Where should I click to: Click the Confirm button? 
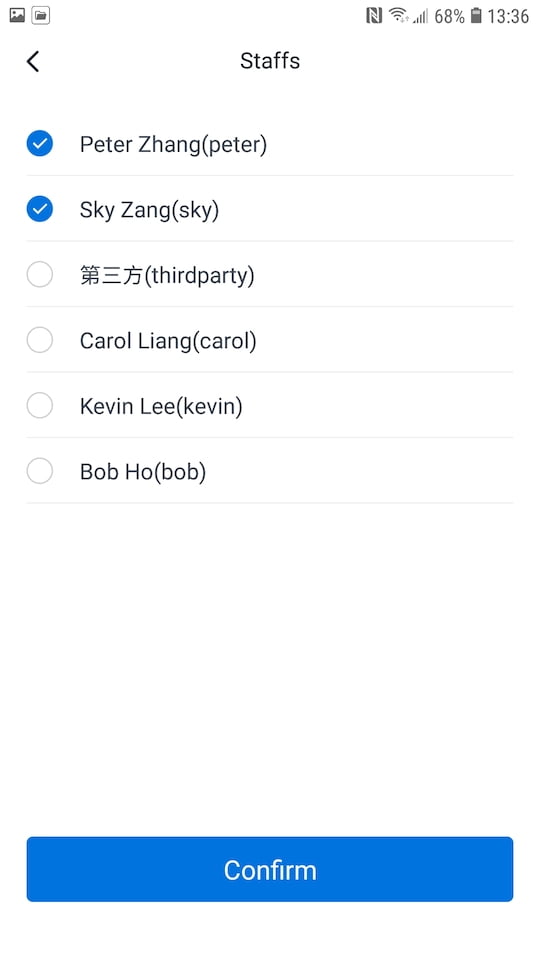[x=269, y=869]
